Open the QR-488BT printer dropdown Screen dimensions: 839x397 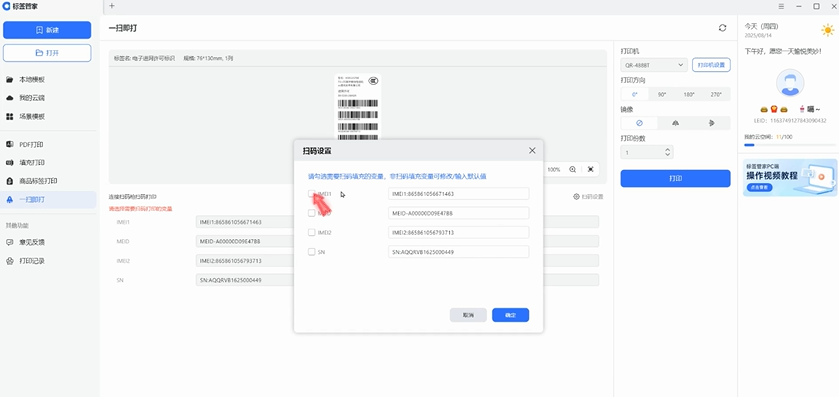point(654,65)
